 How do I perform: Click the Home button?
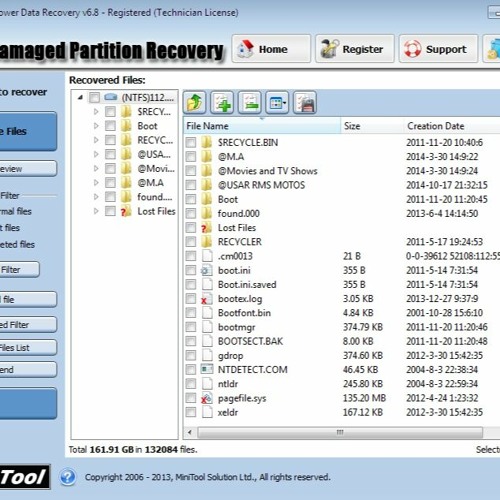271,49
